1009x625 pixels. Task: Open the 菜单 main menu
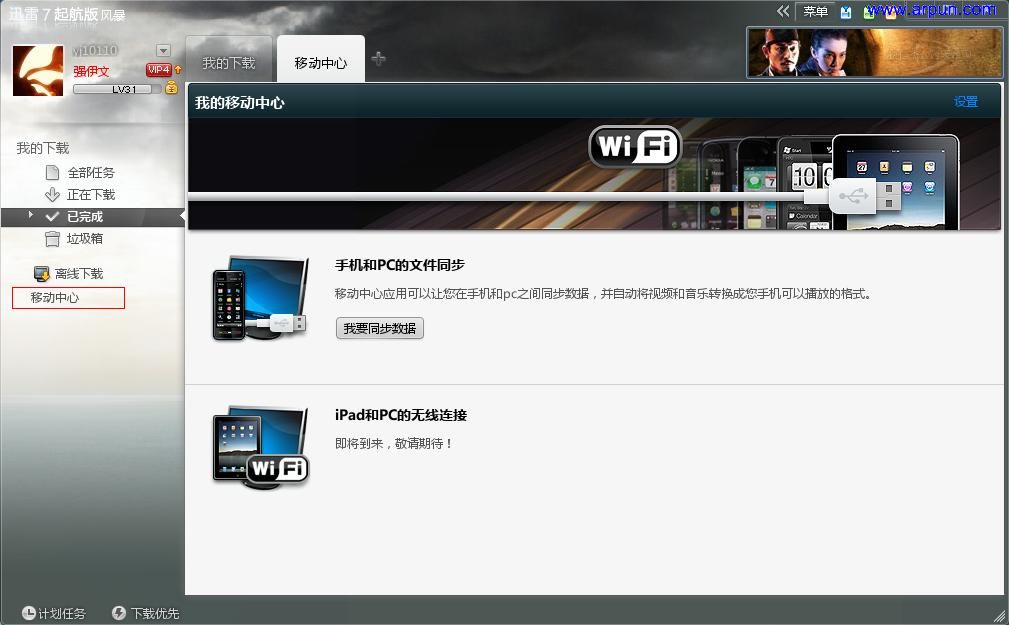click(x=814, y=11)
